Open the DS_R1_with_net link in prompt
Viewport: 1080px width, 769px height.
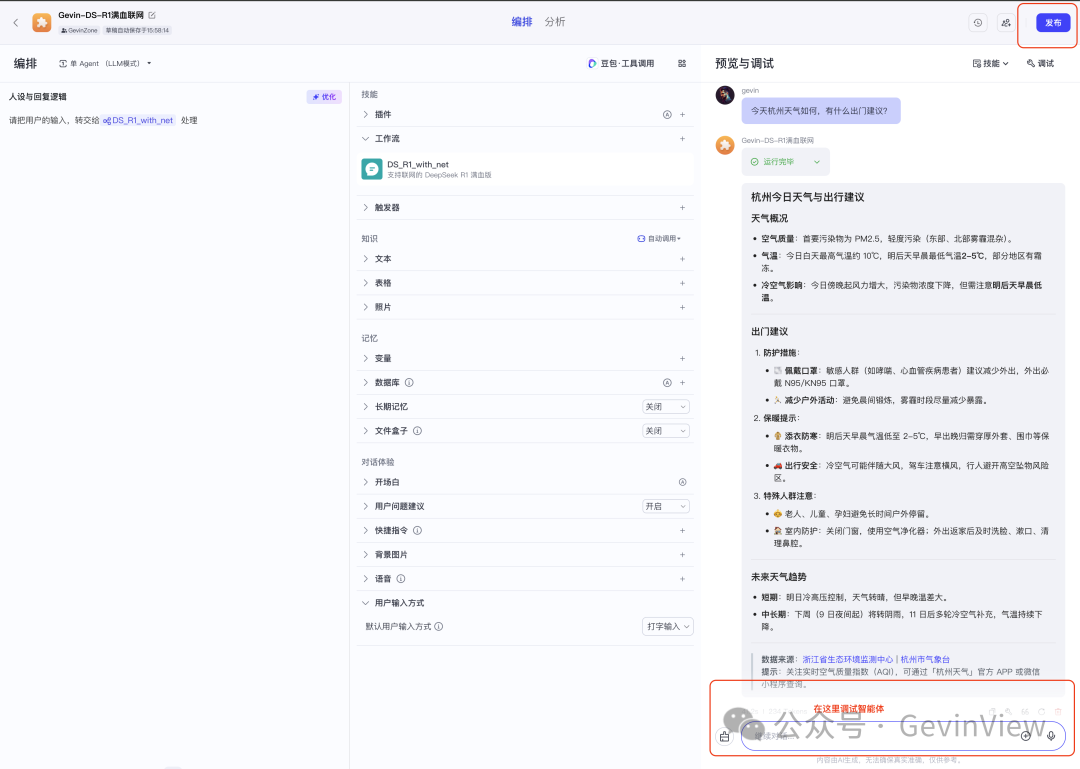138,121
